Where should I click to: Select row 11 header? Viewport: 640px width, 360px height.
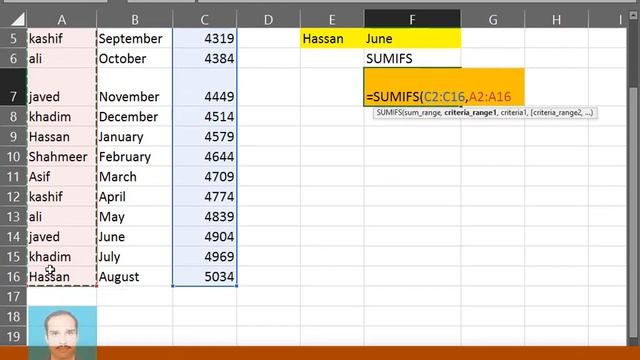(x=13, y=177)
